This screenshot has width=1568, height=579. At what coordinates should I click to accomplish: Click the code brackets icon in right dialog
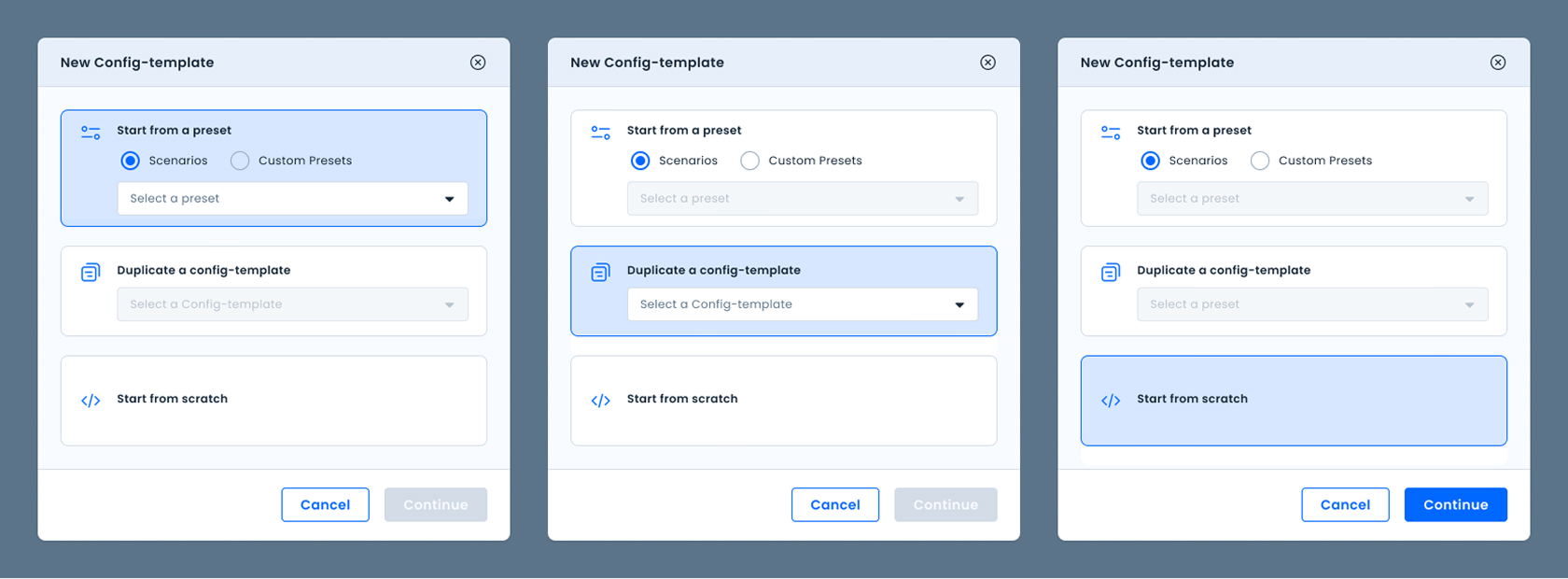coord(1111,401)
